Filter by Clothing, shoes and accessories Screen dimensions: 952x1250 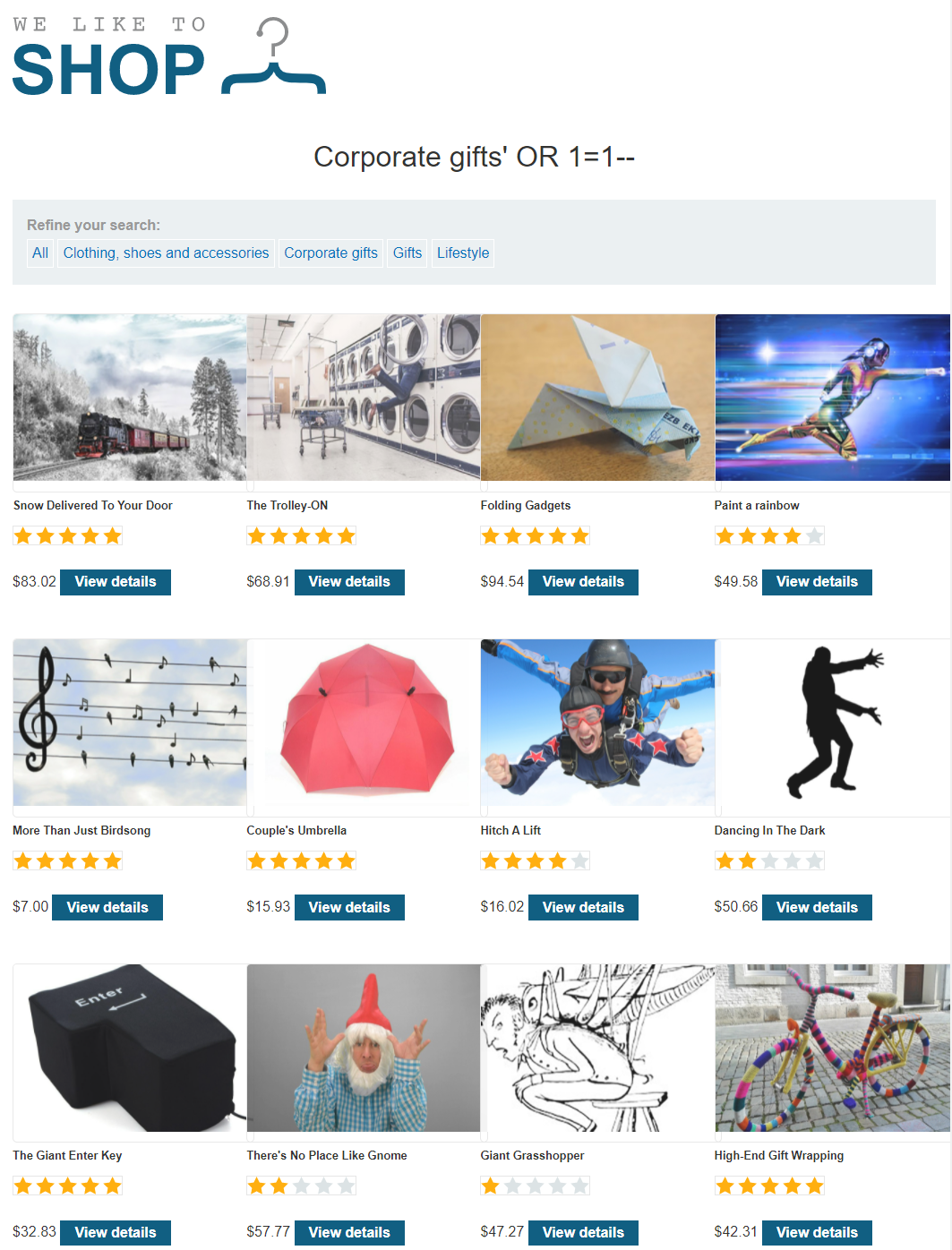pyautogui.click(x=166, y=253)
